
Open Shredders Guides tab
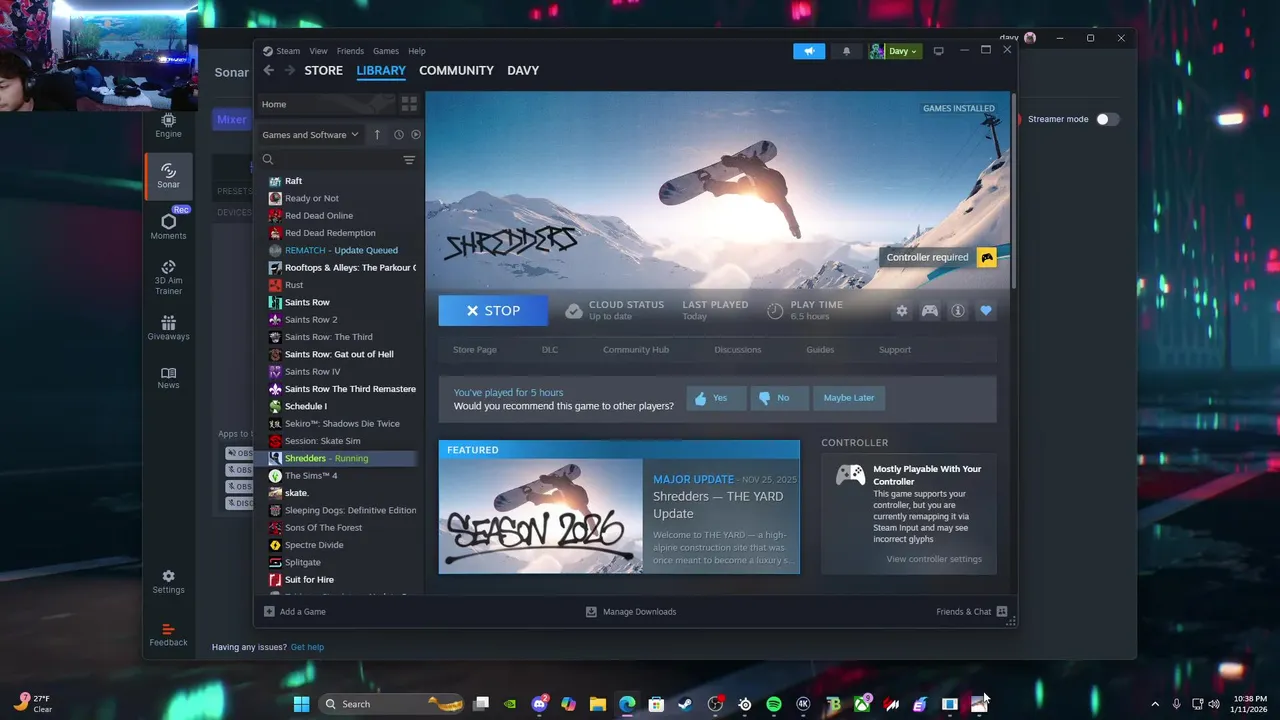coord(820,350)
